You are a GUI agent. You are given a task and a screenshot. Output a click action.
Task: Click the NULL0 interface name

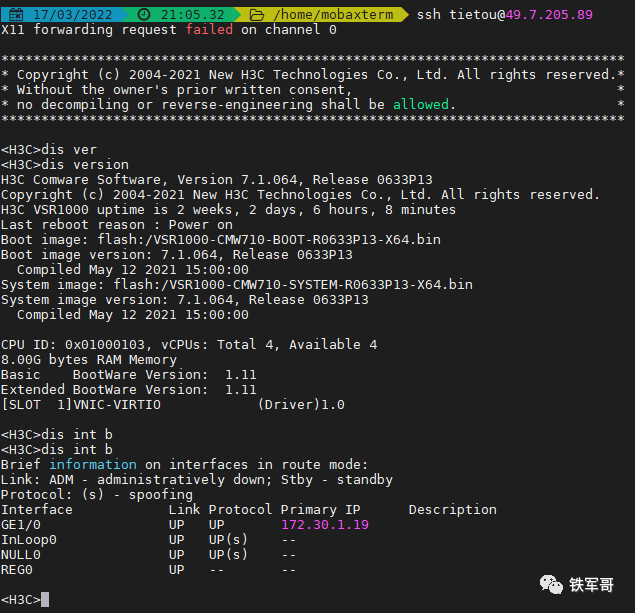pyautogui.click(x=21, y=555)
